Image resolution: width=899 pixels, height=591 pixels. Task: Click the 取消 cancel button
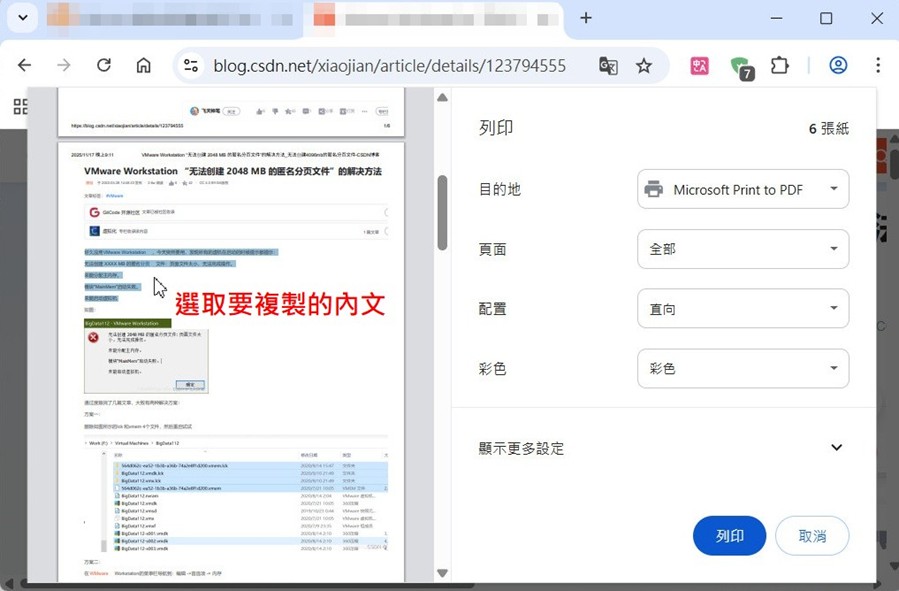pyautogui.click(x=812, y=536)
